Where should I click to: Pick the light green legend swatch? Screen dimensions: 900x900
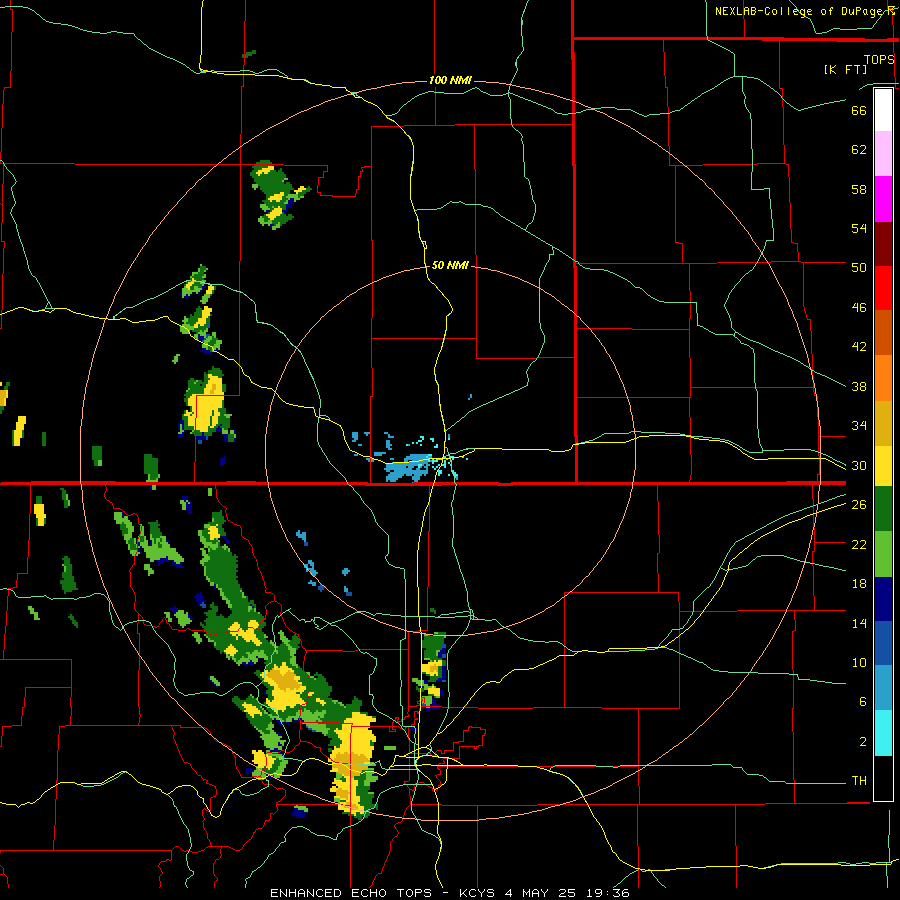[883, 554]
